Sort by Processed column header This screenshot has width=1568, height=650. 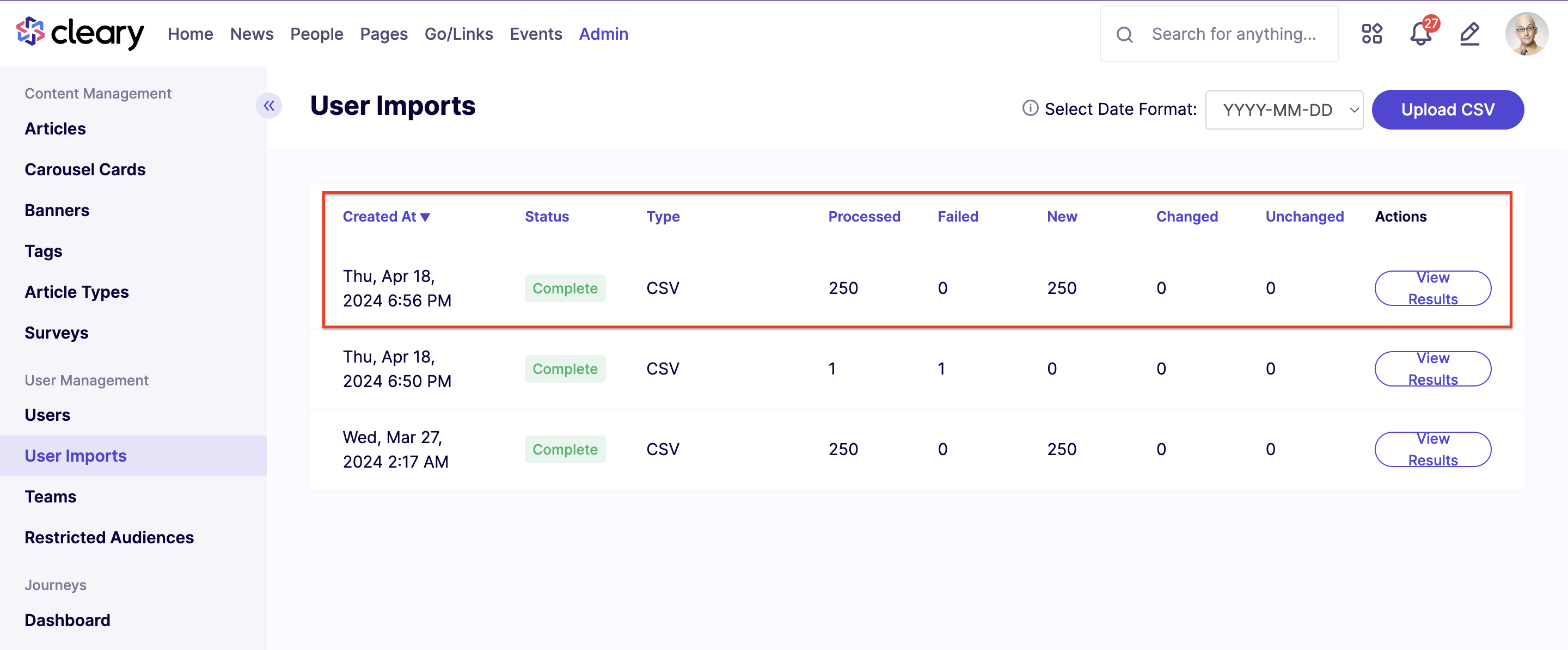863,217
